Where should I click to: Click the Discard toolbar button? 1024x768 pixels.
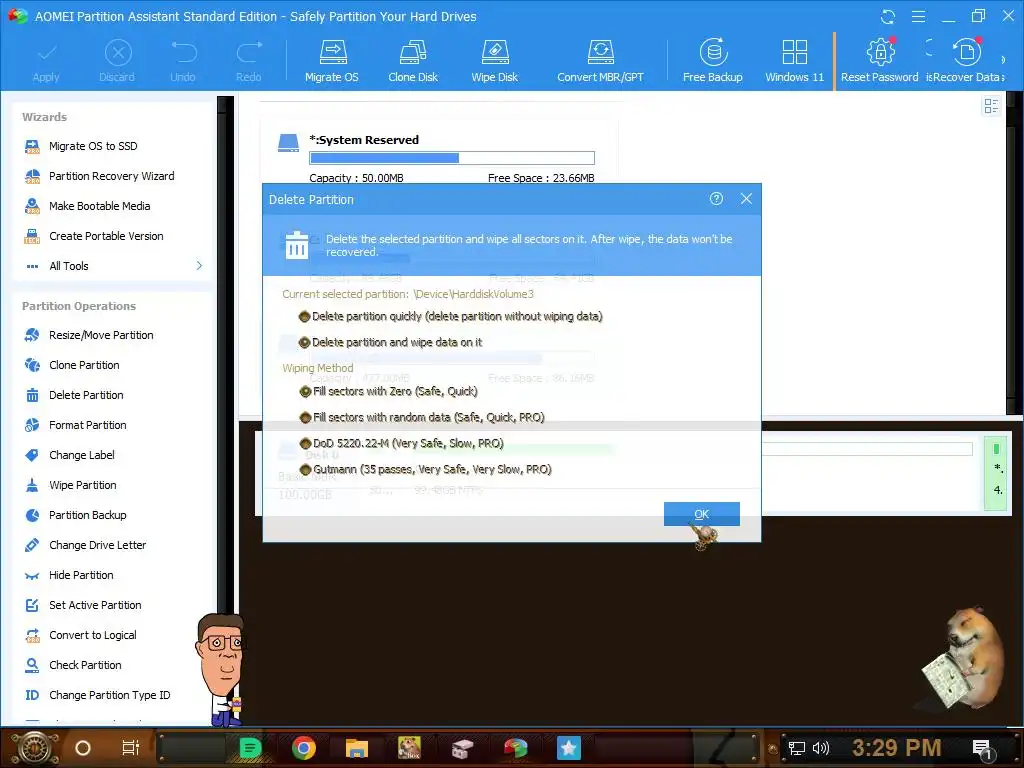click(x=118, y=61)
